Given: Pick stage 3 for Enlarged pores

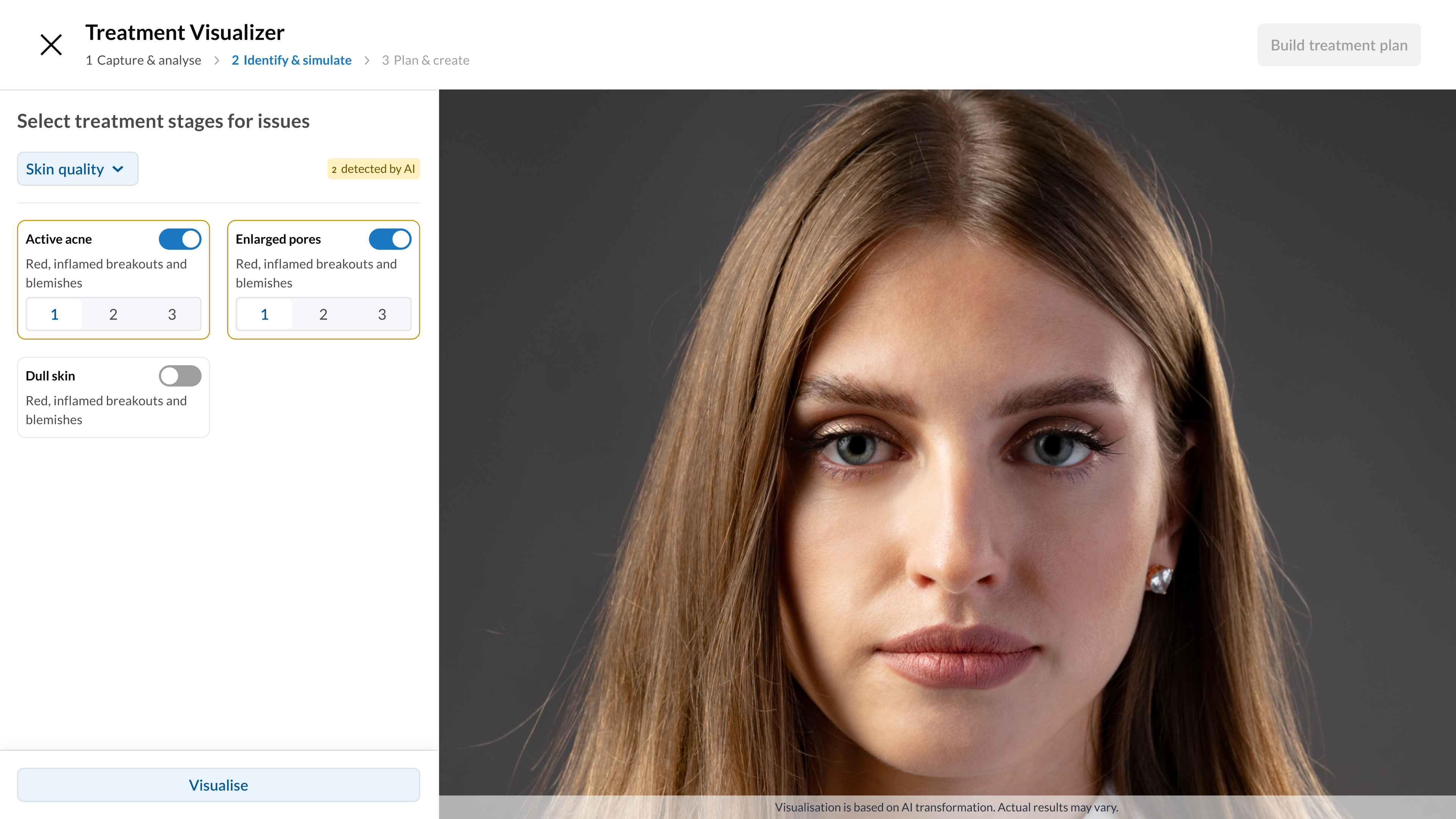Looking at the screenshot, I should pos(381,314).
